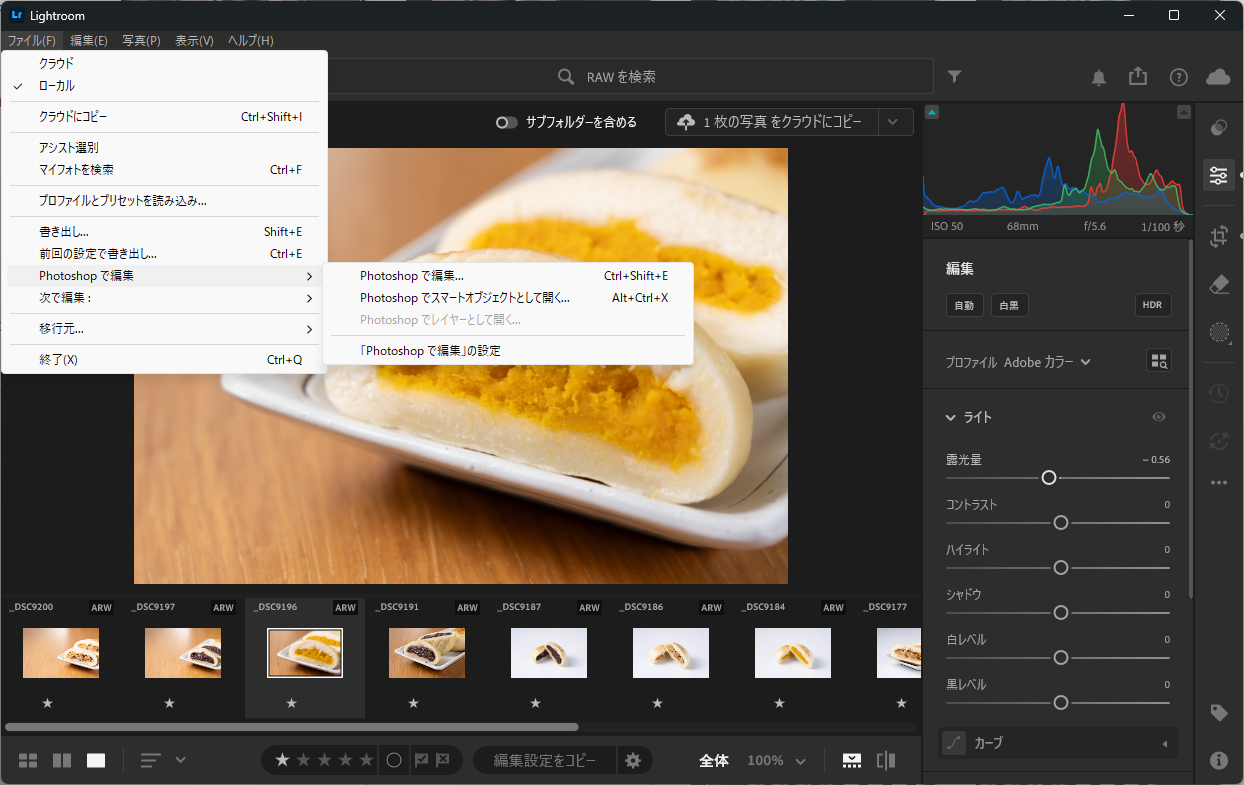Collapse the ライト section
Screen dimensions: 1244x785
(951, 417)
